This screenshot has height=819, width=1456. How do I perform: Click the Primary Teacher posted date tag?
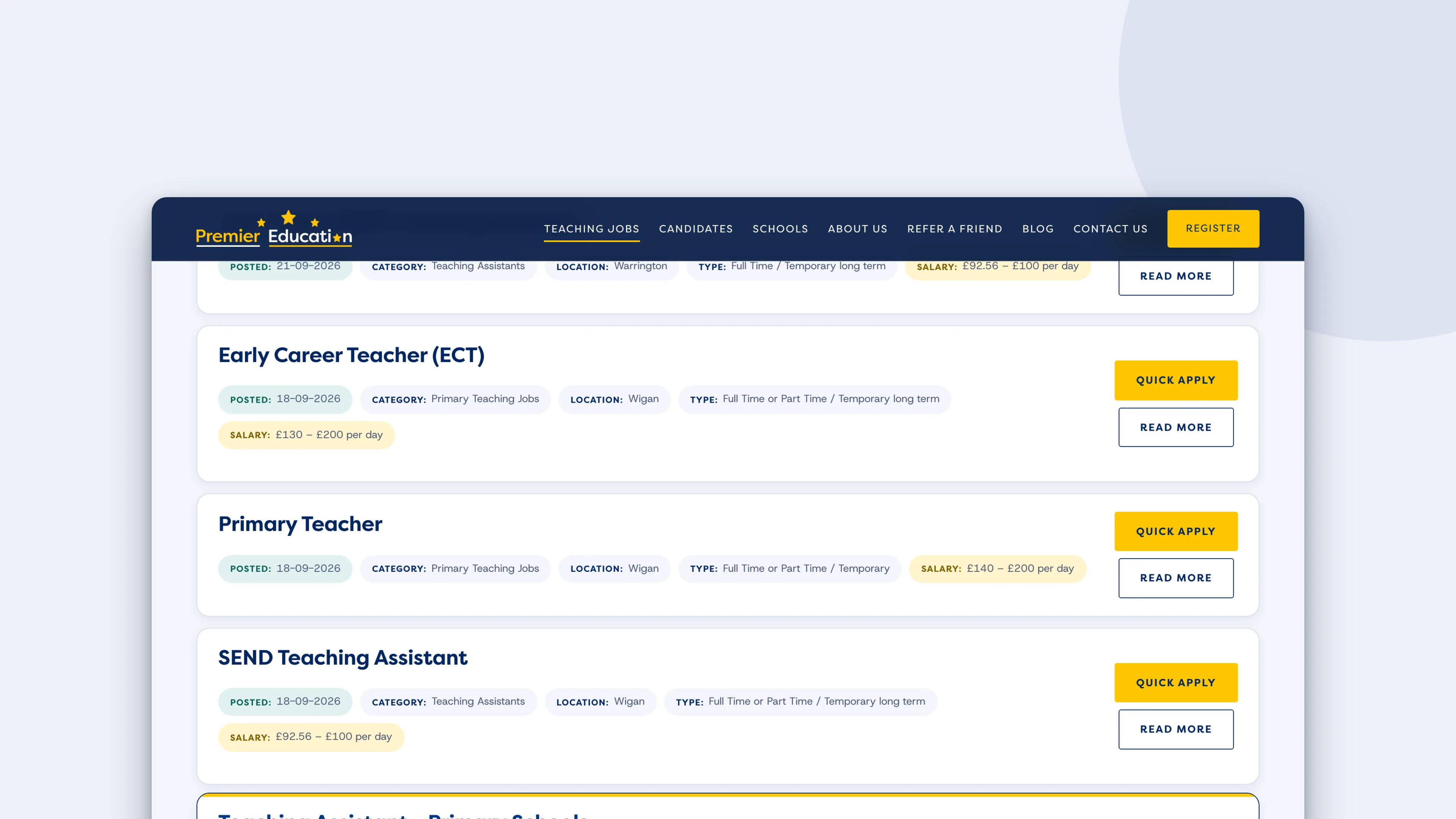pos(285,569)
